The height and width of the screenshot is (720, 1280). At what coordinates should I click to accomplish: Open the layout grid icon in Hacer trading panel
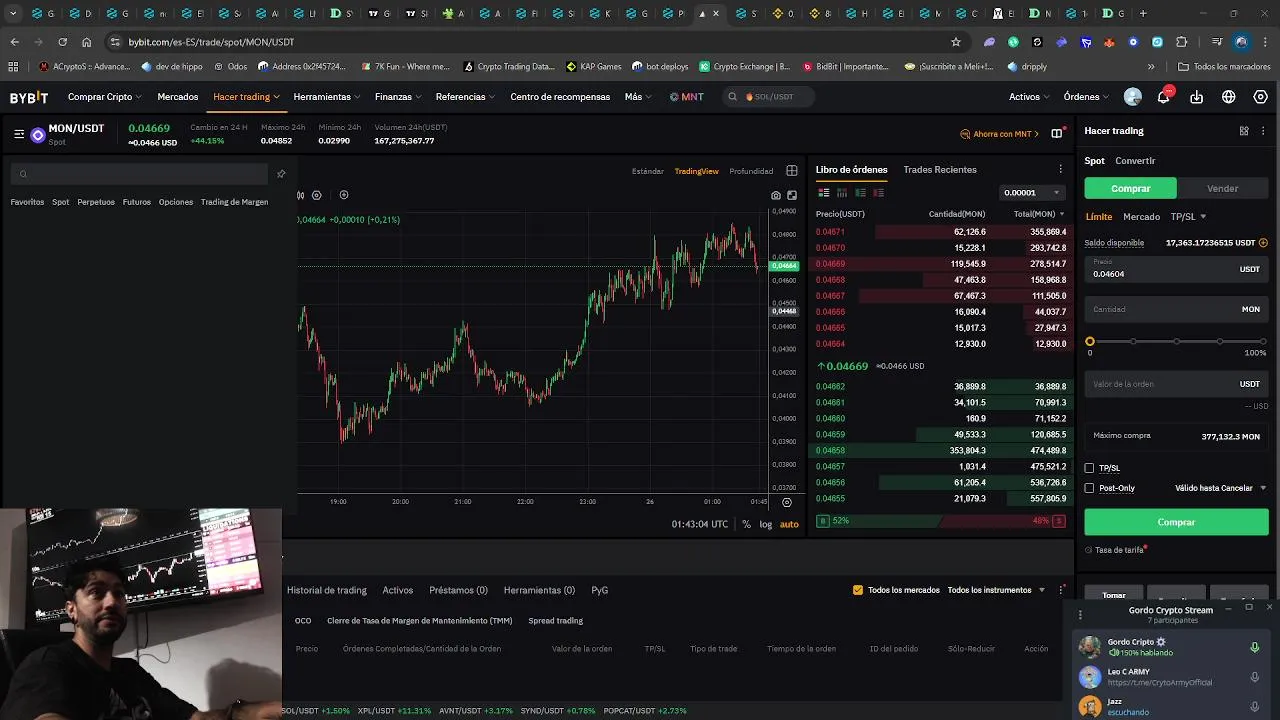tap(1244, 131)
